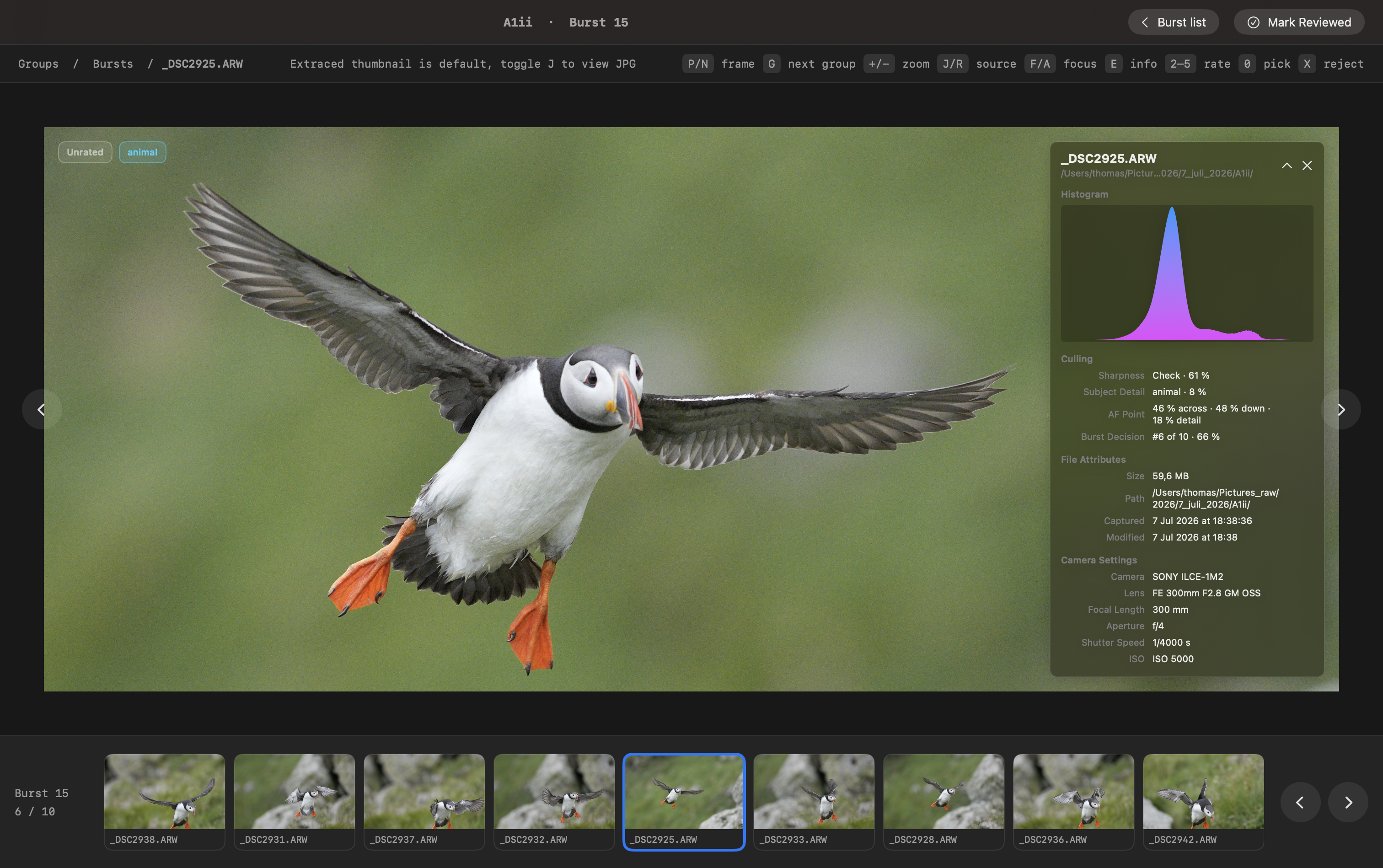Click the Shutter Speed value 1/4000 s
The height and width of the screenshot is (868, 1383).
tap(1171, 643)
